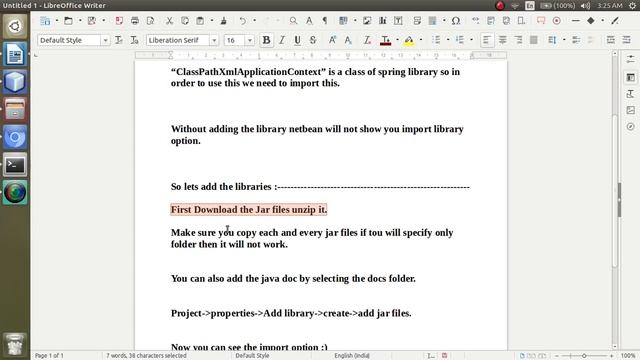Image resolution: width=640 pixels, height=360 pixels.
Task: Toggle formatting marks pilcrow
Action: [324, 21]
